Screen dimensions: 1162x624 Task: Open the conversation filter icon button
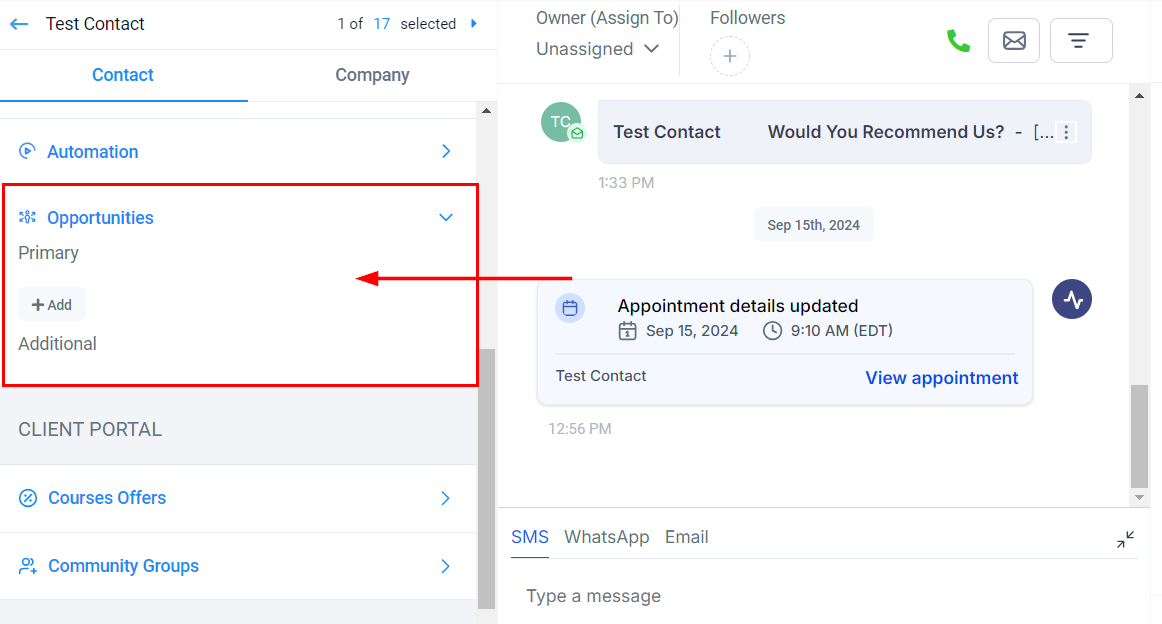point(1080,41)
